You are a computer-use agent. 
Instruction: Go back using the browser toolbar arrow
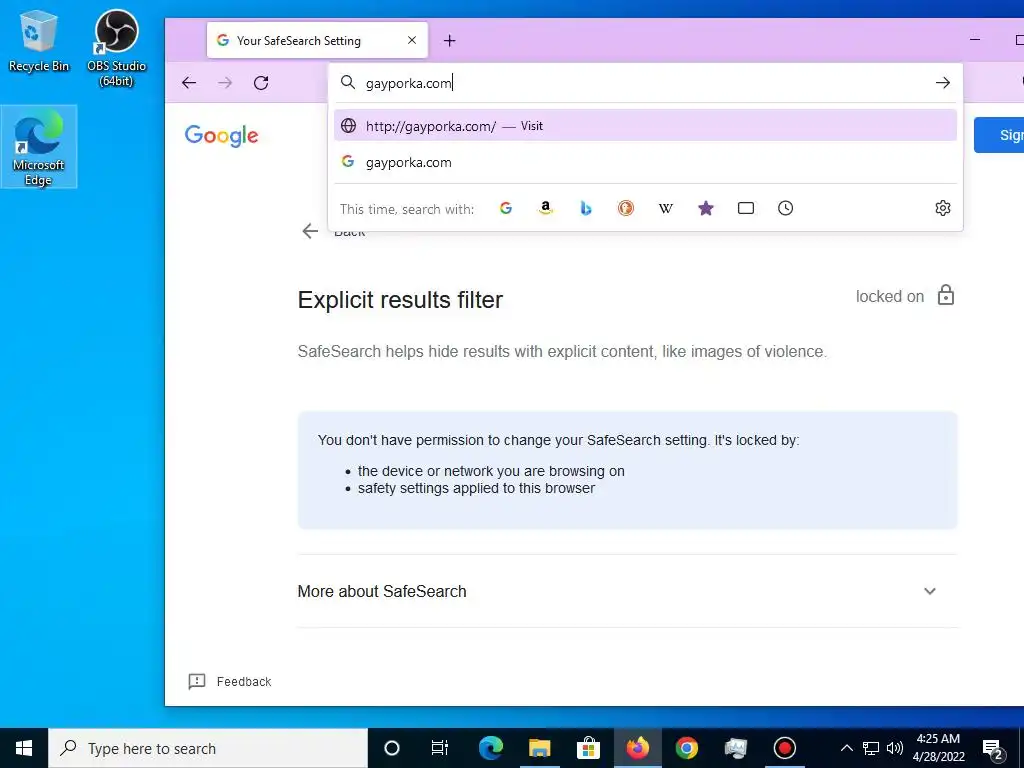coord(189,83)
